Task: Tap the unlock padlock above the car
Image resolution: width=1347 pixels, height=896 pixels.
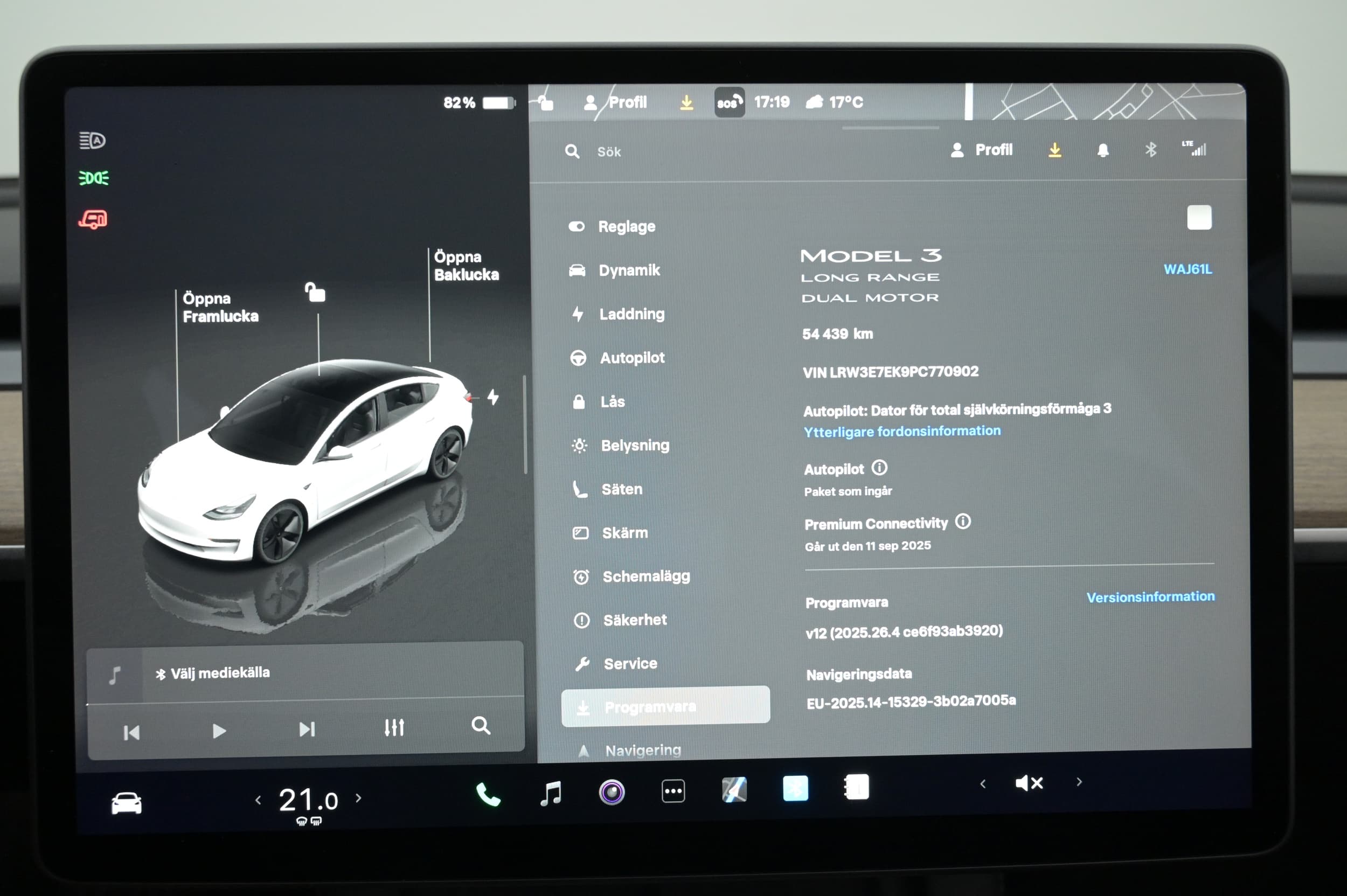Action: pos(315,292)
